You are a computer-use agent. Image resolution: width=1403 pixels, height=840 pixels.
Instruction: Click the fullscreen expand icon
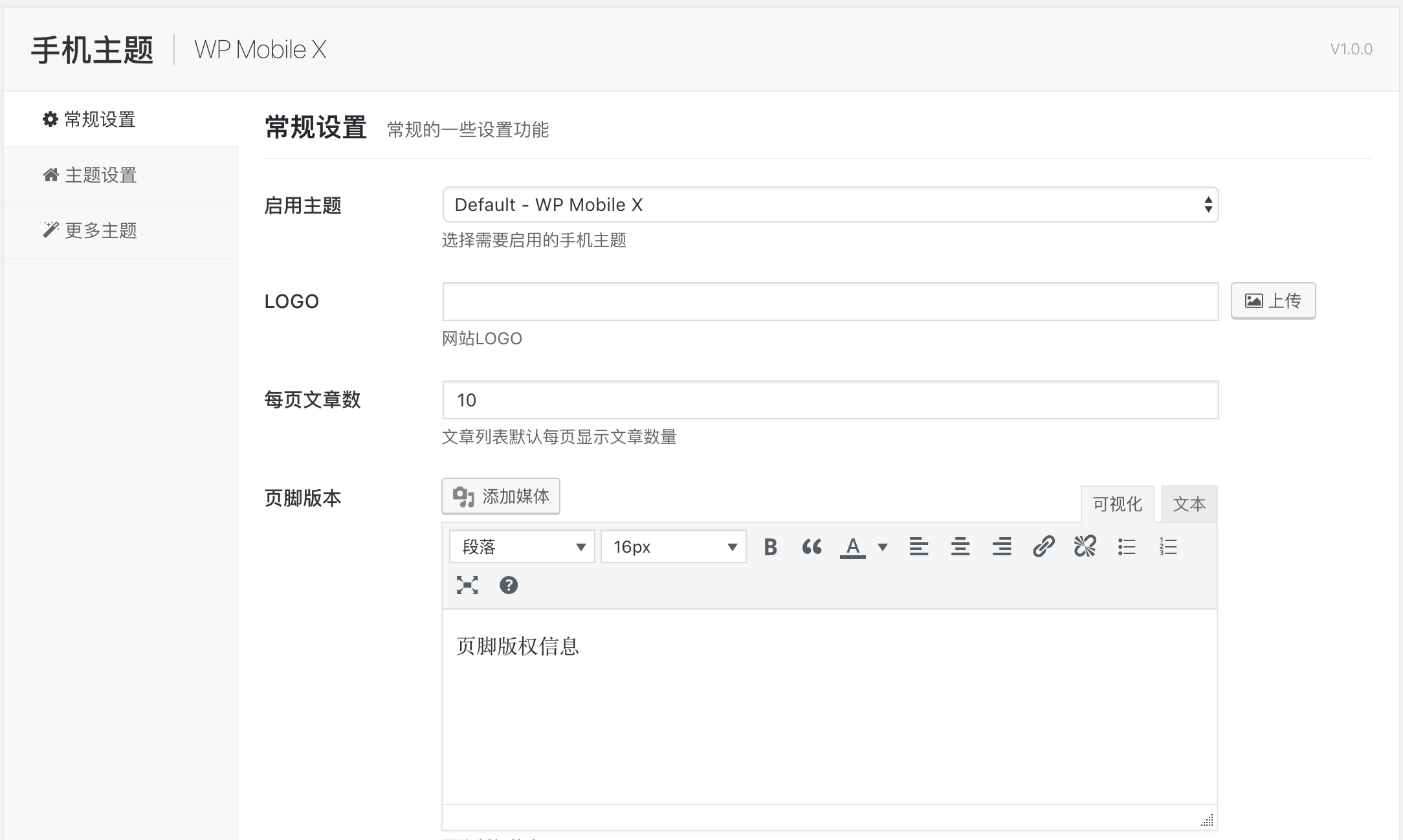tap(468, 585)
